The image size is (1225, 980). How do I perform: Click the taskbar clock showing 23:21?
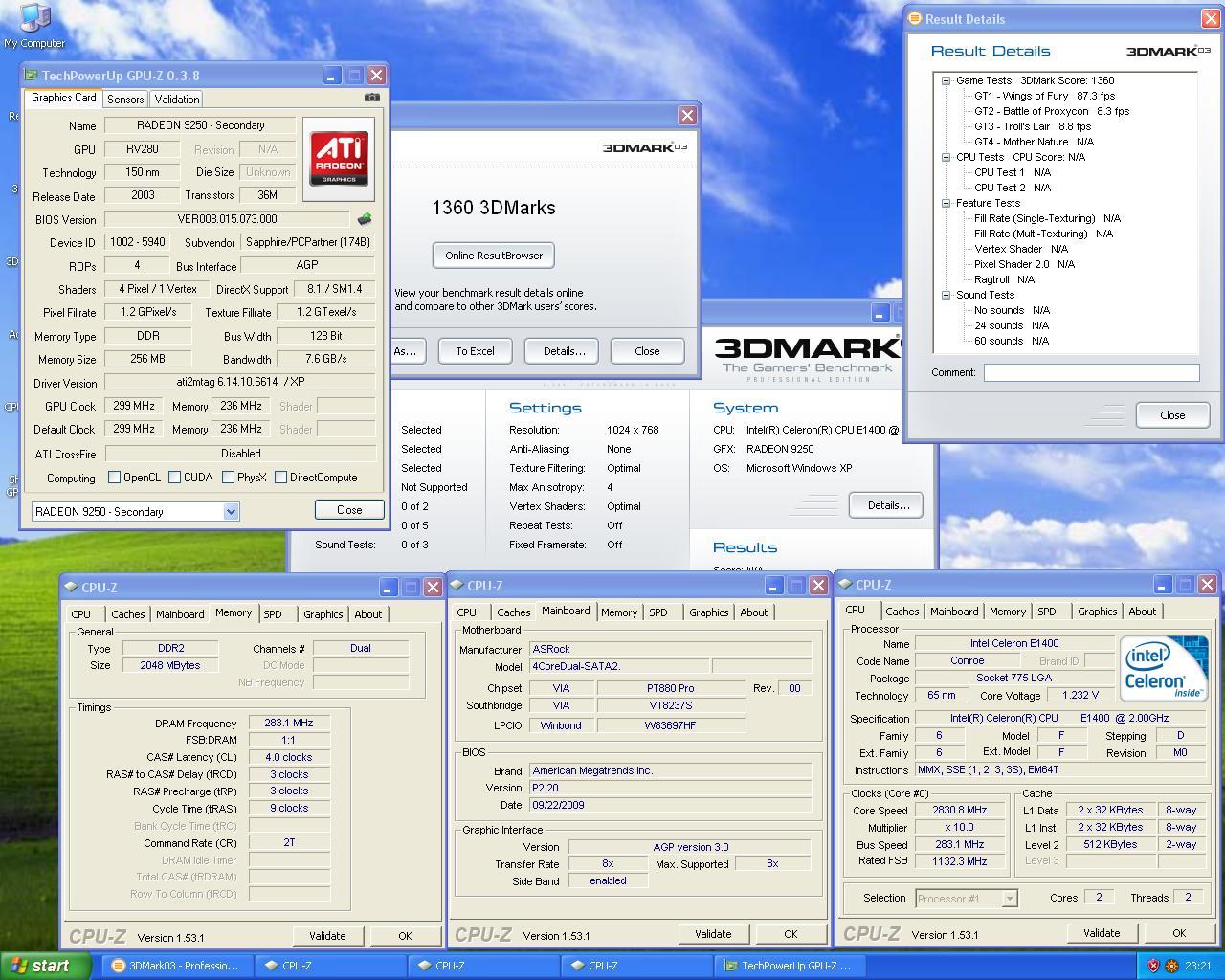(1197, 966)
